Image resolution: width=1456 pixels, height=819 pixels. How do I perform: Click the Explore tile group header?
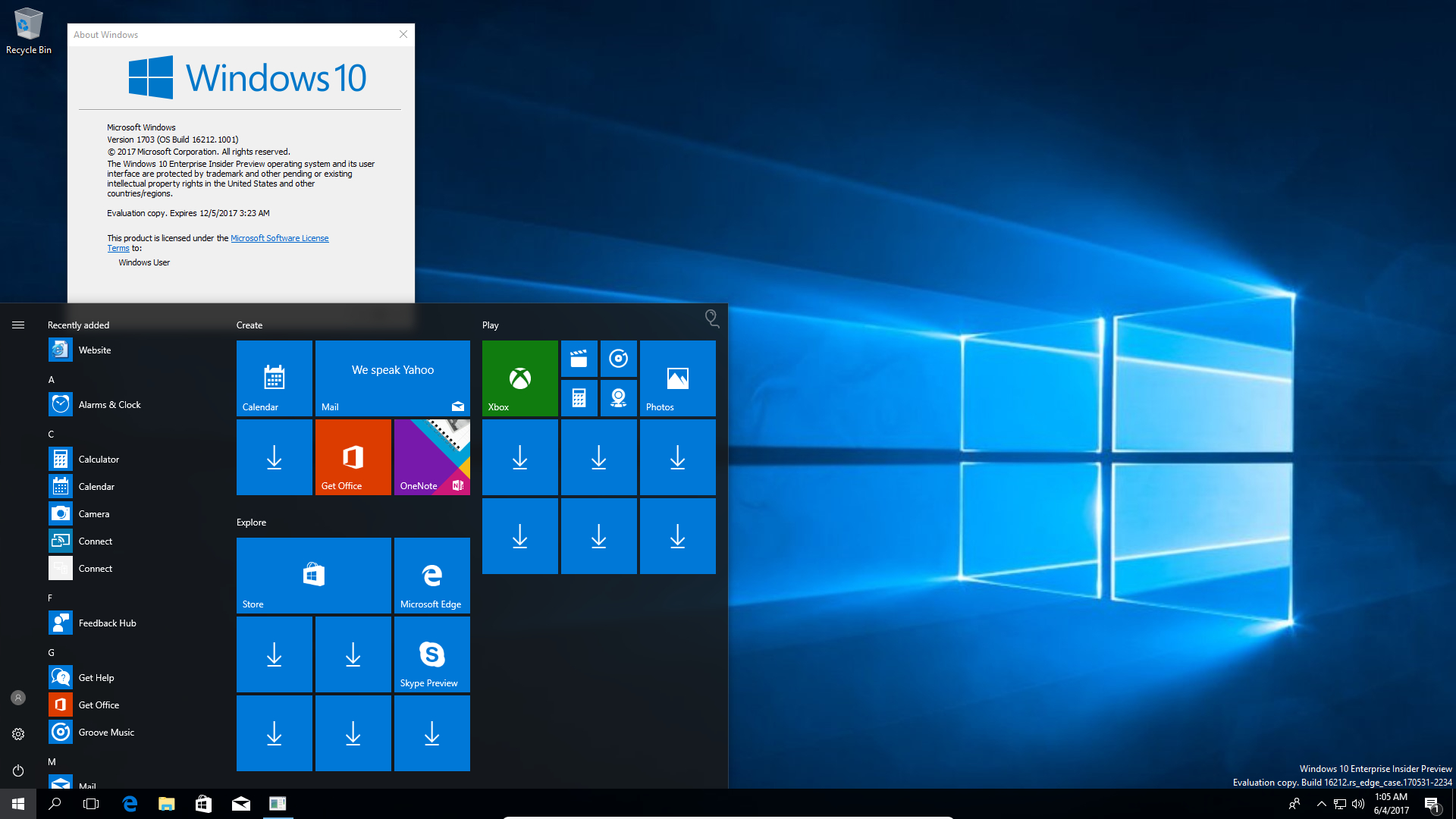tap(252, 522)
